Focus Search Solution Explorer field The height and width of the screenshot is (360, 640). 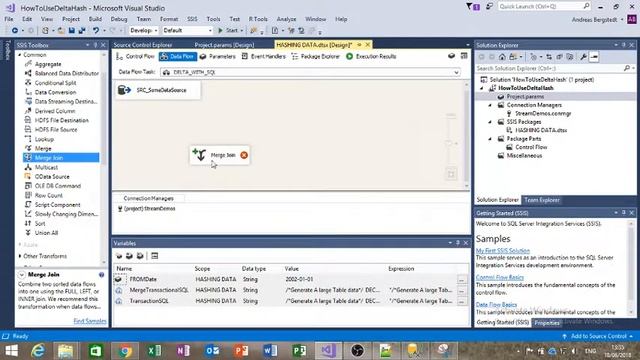pos(555,68)
